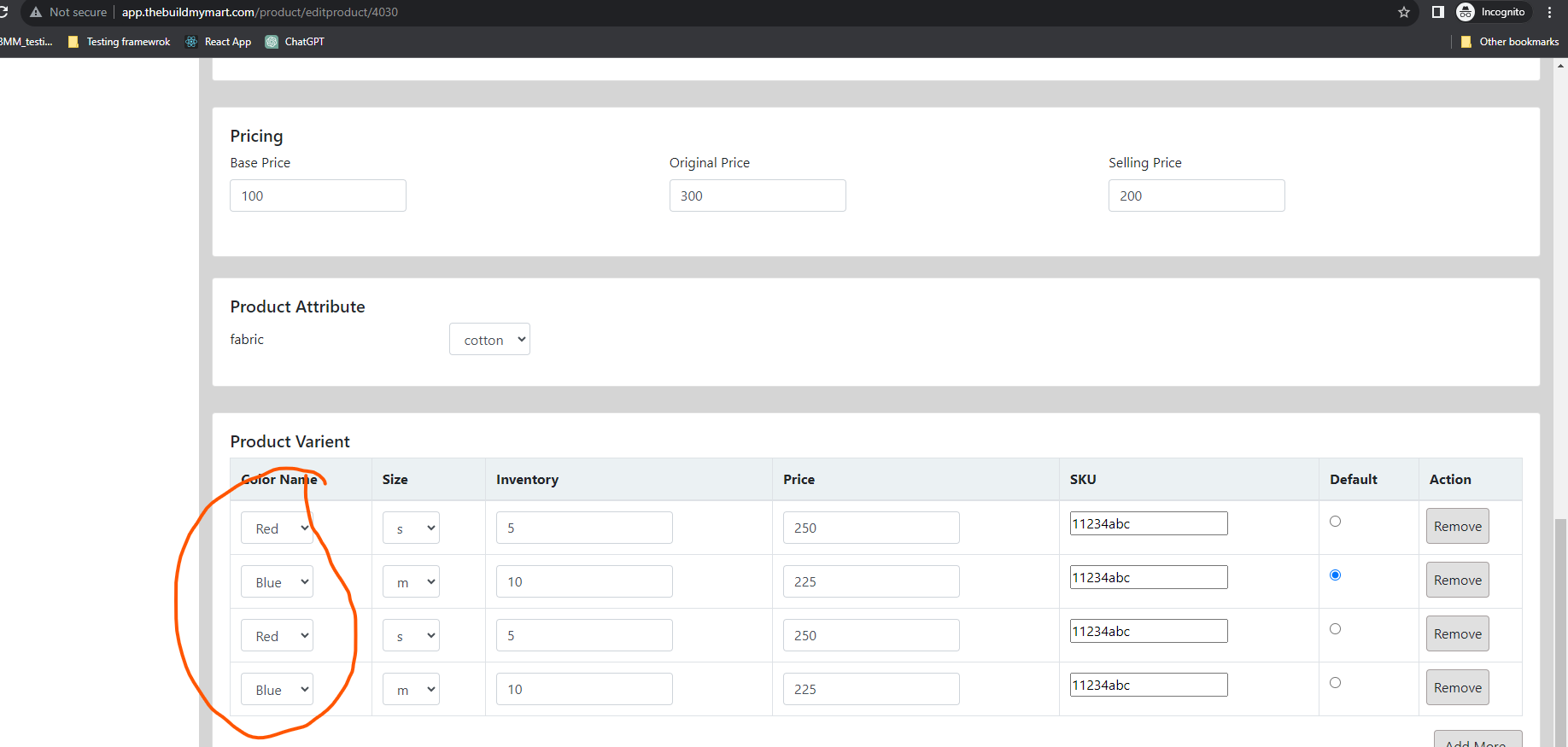Click the fabric attribute label
Screen dimensions: 1568x747
pyautogui.click(x=247, y=339)
